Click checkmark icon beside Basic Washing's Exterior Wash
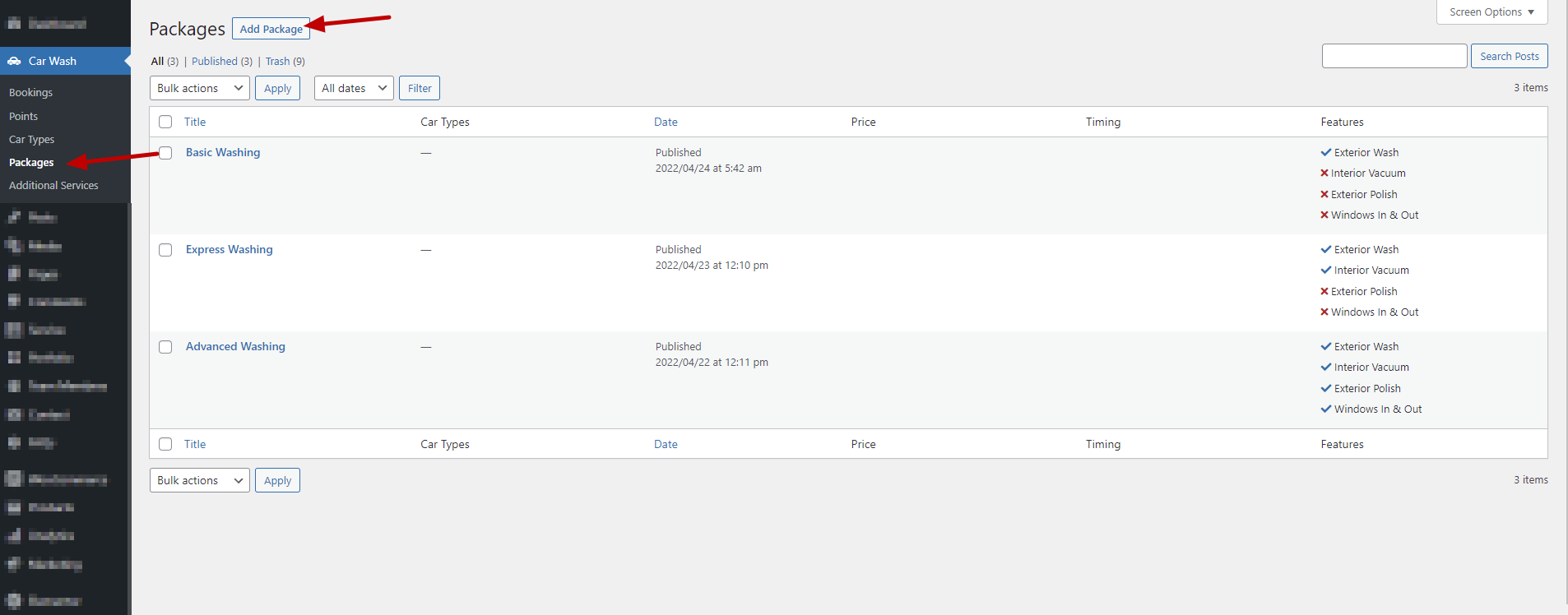 pos(1325,152)
